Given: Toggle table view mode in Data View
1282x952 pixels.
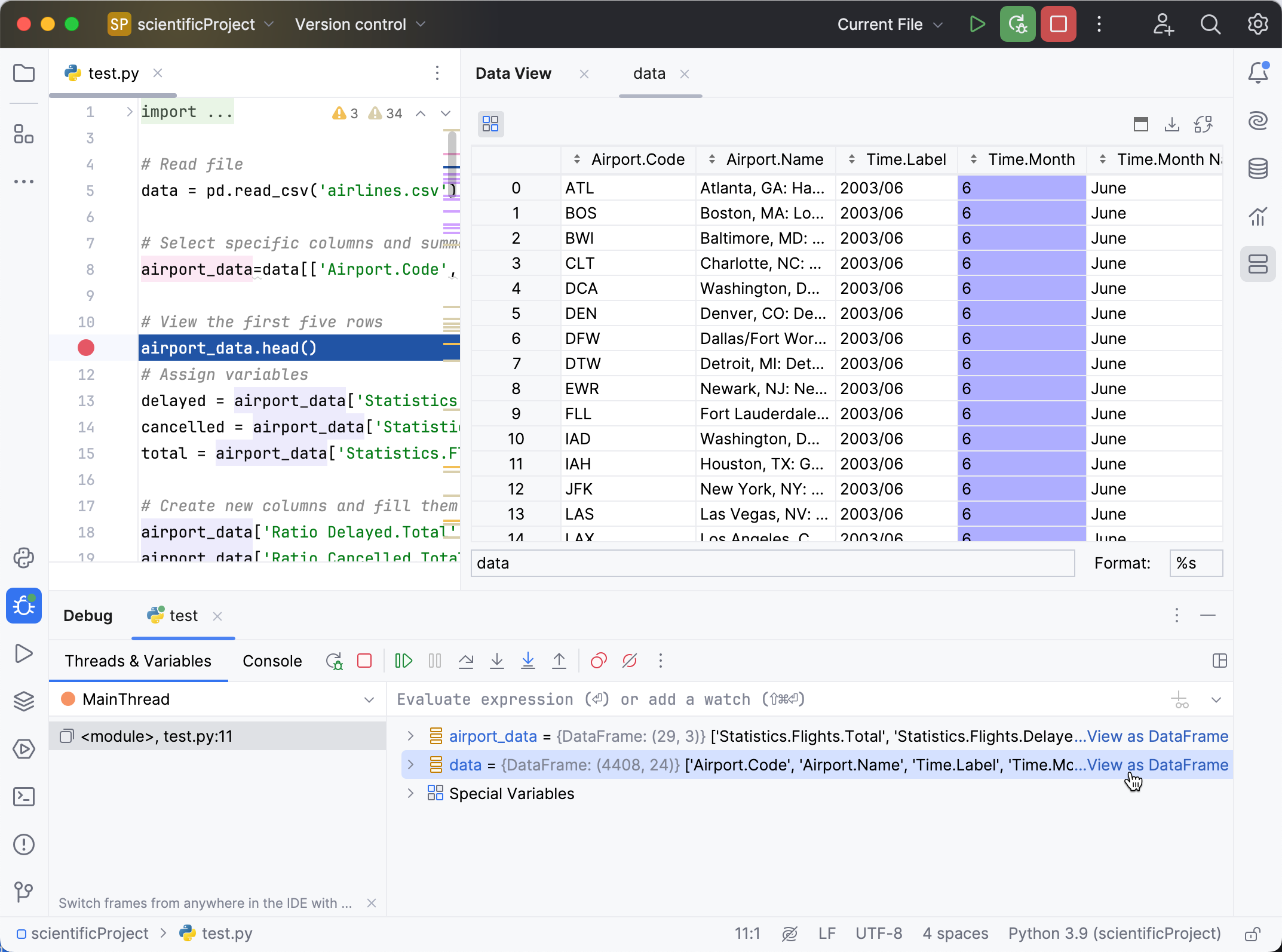Looking at the screenshot, I should point(490,124).
